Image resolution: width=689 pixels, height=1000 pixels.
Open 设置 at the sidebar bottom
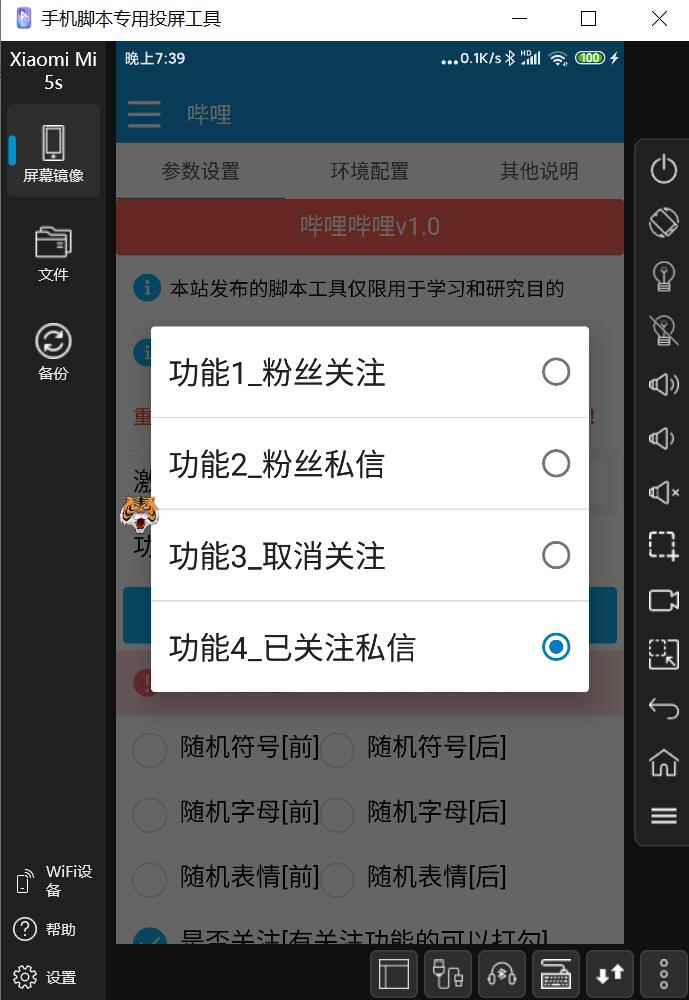[45, 977]
